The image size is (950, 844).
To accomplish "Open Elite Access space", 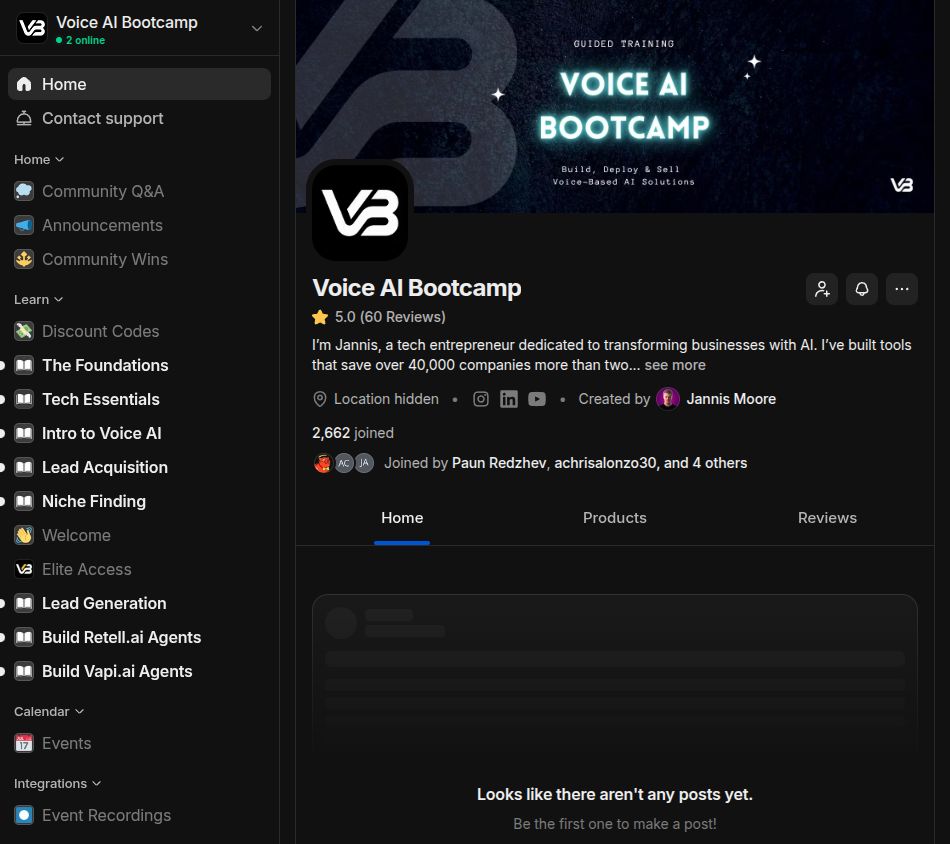I will coord(139,570).
